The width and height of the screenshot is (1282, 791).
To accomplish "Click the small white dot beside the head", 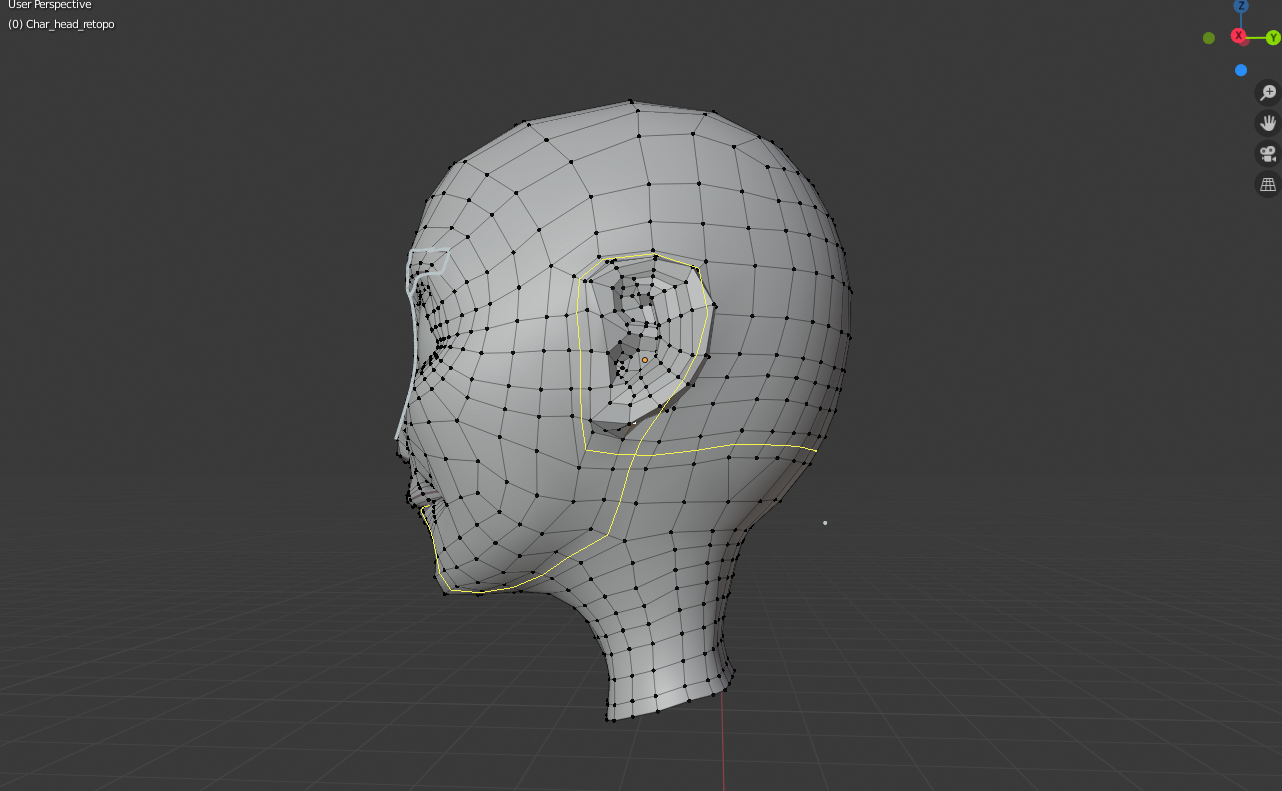I will 824,521.
